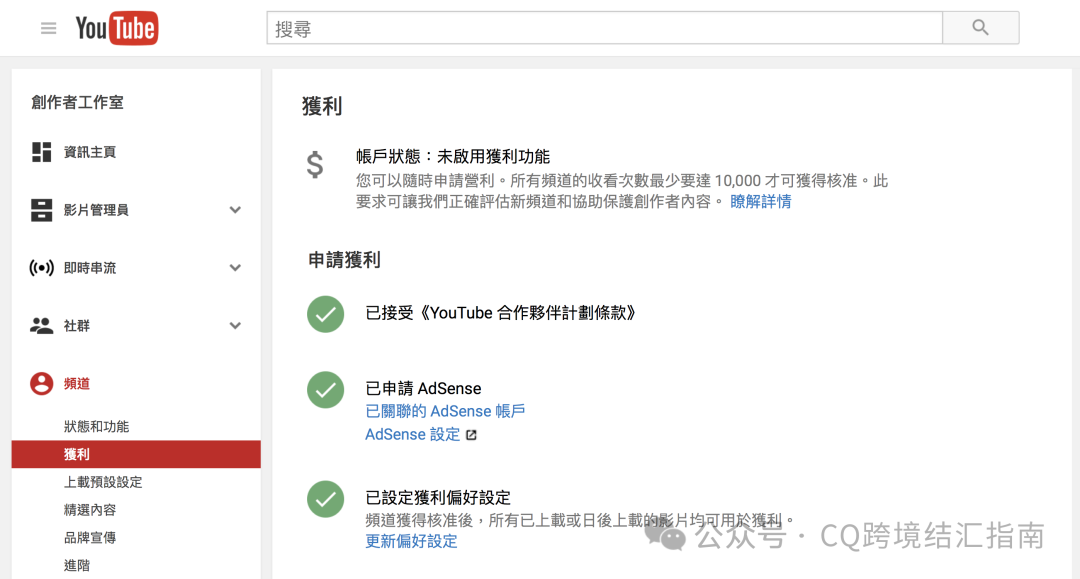Click 更新偏好設定 link
This screenshot has height=579, width=1080.
point(411,541)
